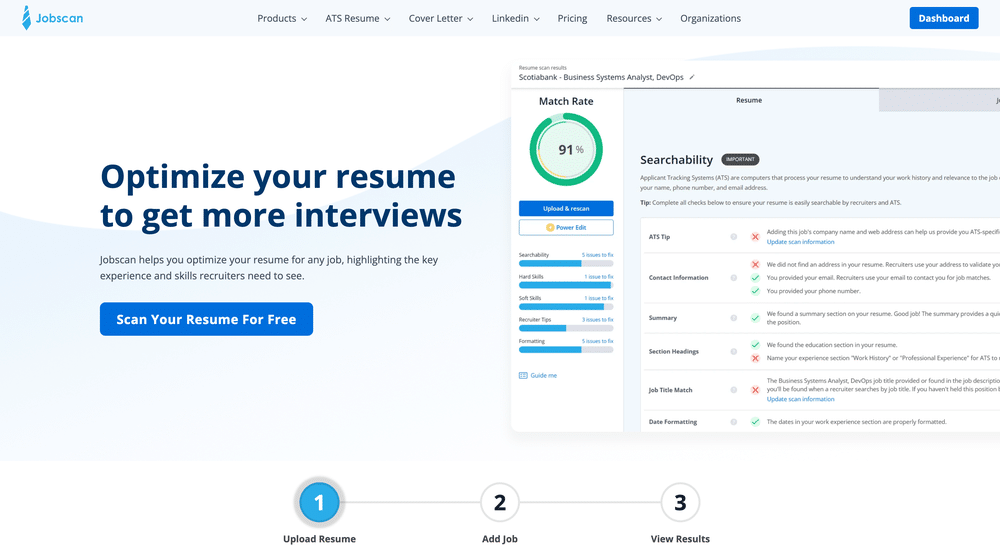Select step 2 Add Job circle
Viewport: 1000px width, 546px height.
[x=499, y=503]
